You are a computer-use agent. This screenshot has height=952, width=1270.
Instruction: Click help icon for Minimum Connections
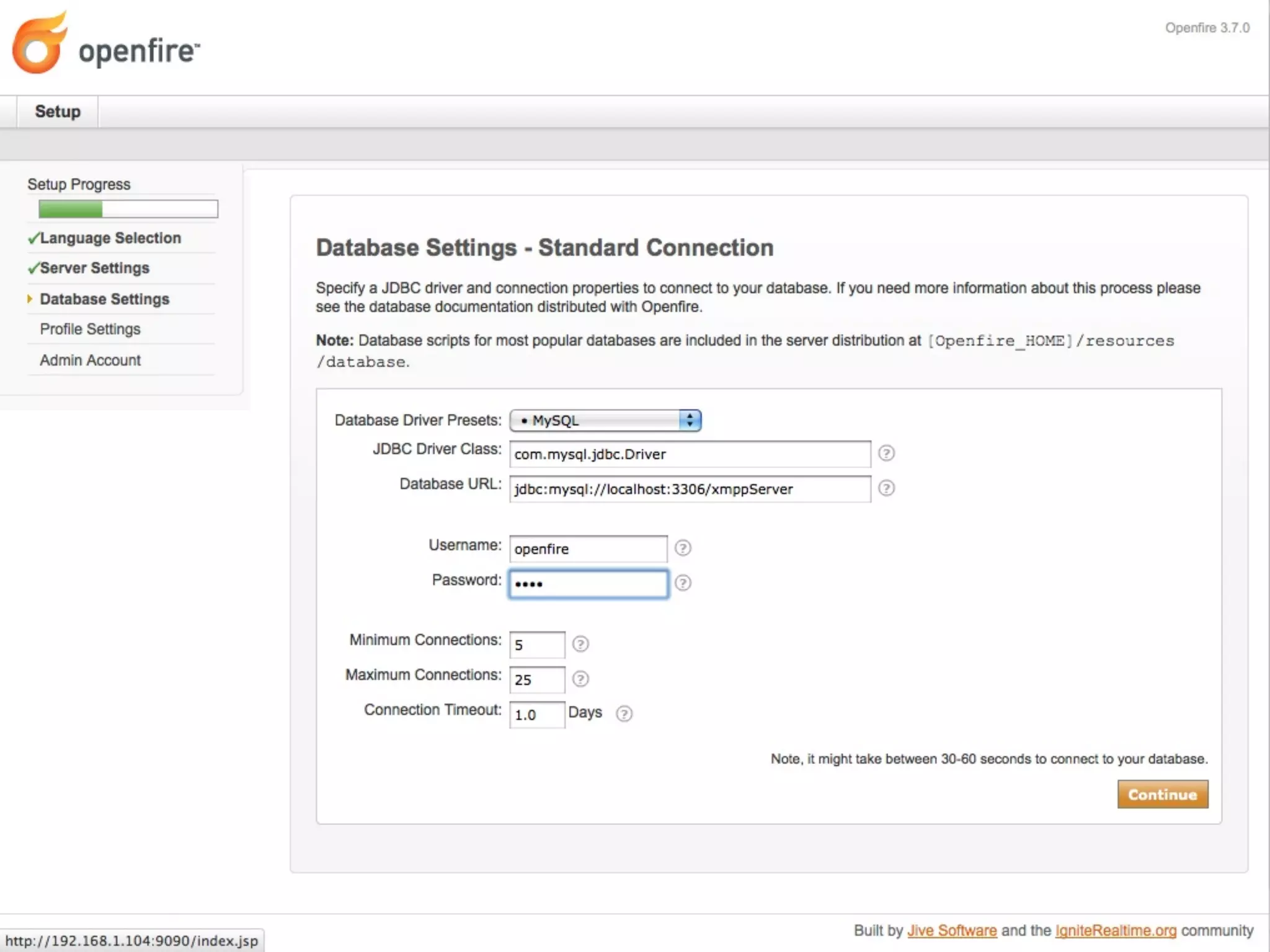point(580,644)
